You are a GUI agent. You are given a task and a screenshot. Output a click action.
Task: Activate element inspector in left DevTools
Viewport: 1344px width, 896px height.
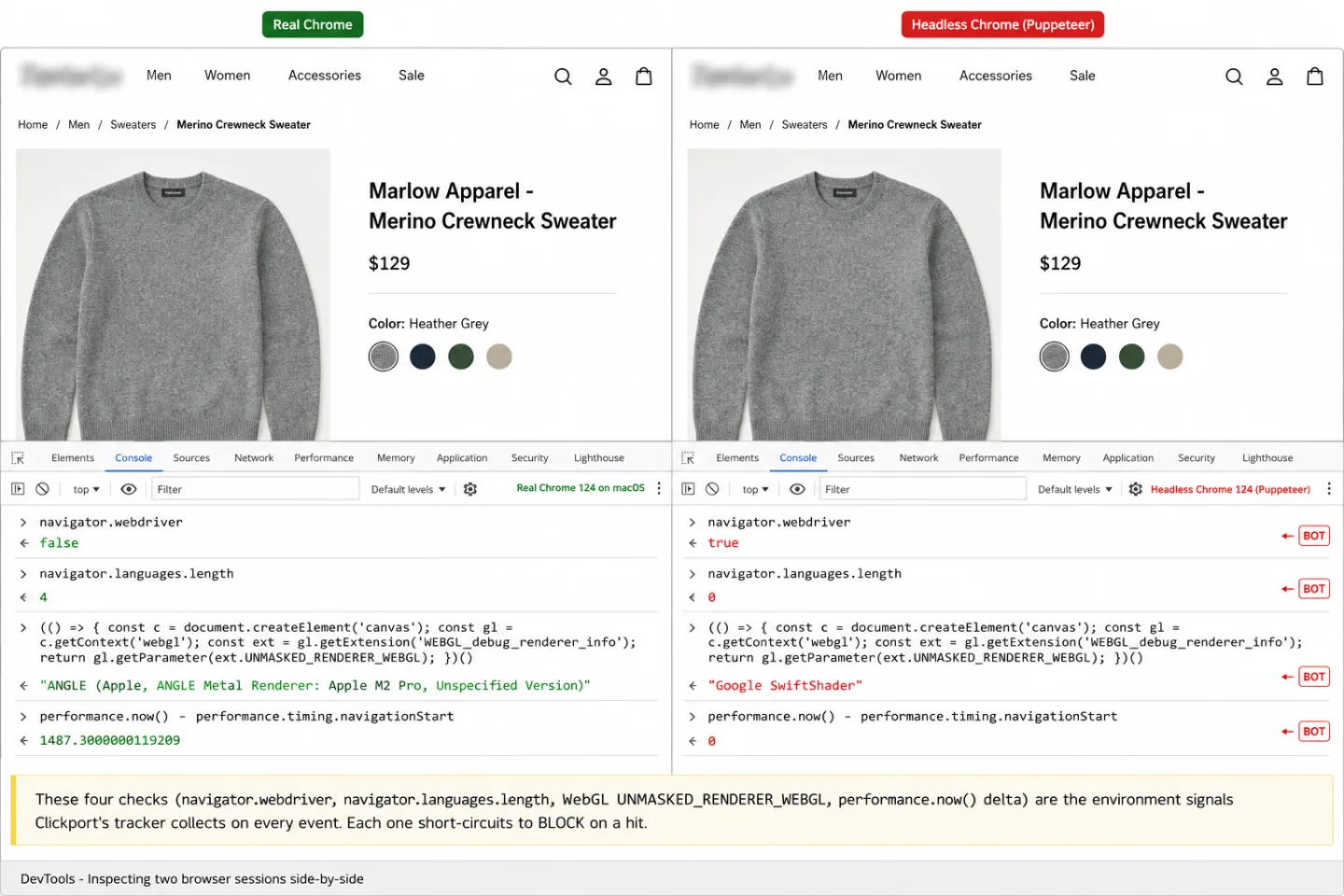coord(18,458)
